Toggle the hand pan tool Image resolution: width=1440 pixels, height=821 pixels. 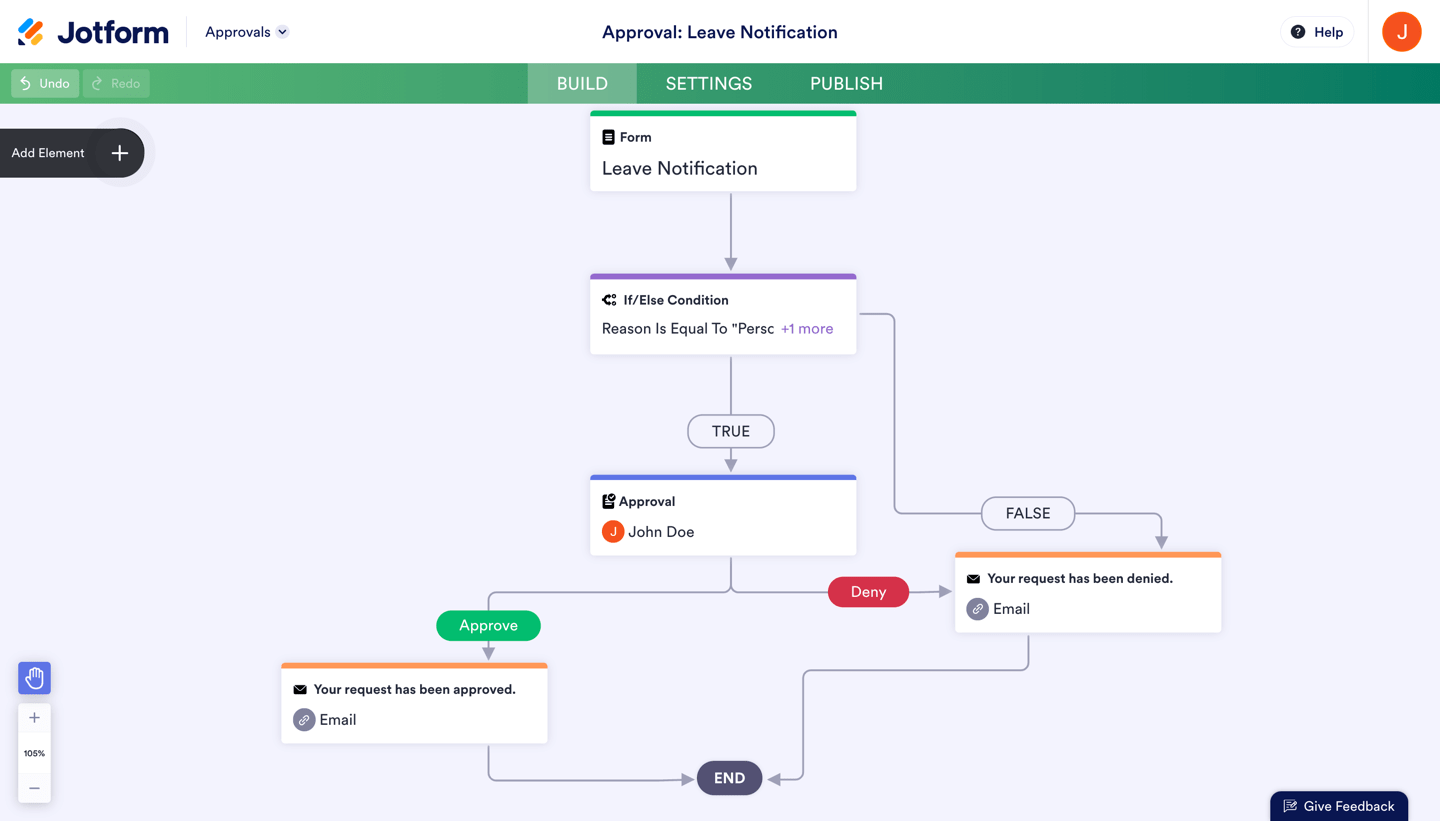[34, 678]
